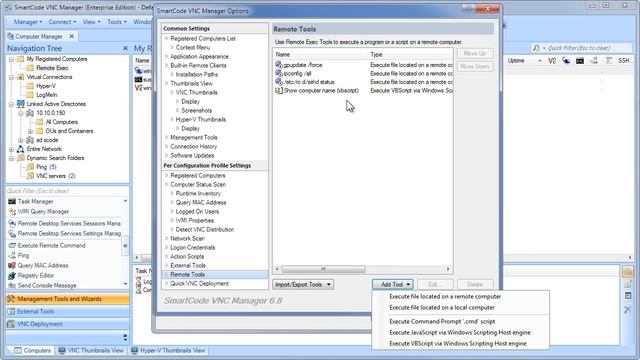Open the VNC Deployment panel bar

(68, 324)
